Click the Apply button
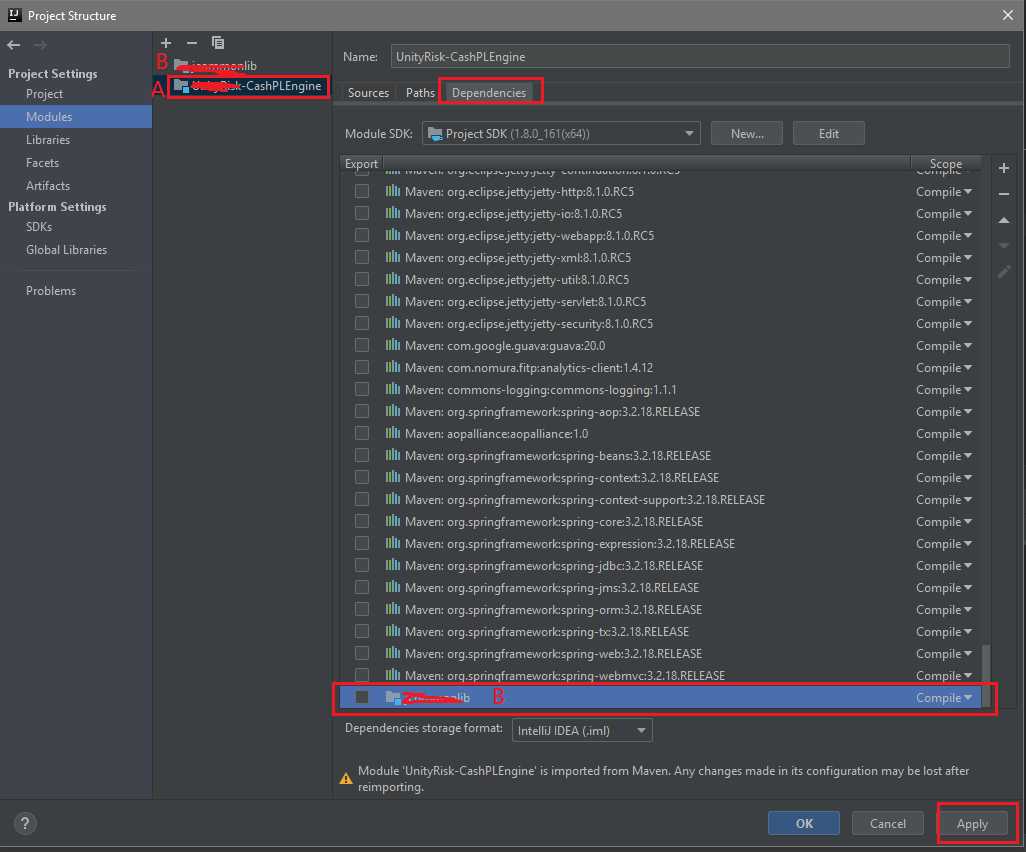This screenshot has width=1026, height=853. [972, 824]
